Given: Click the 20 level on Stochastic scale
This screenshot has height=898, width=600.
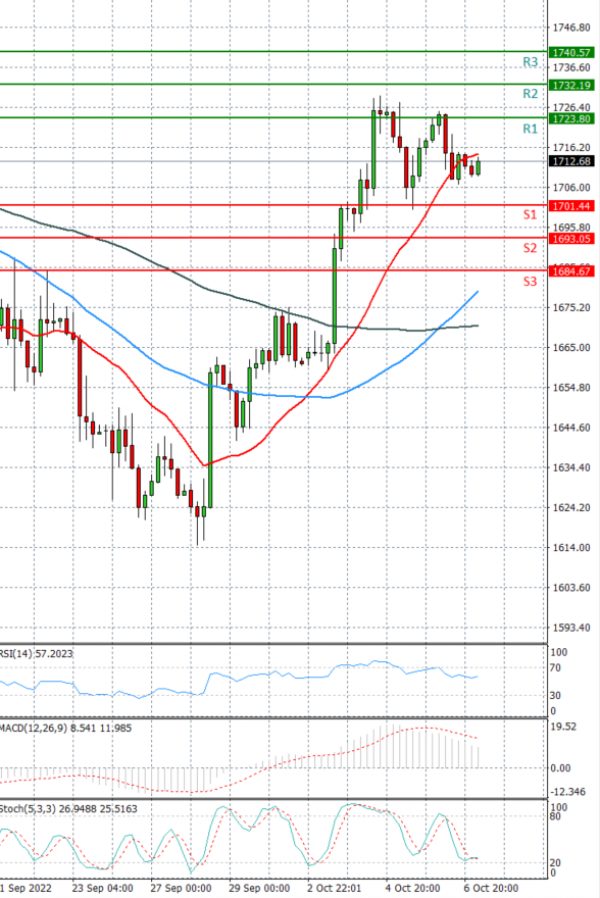Looking at the screenshot, I should tap(555, 862).
